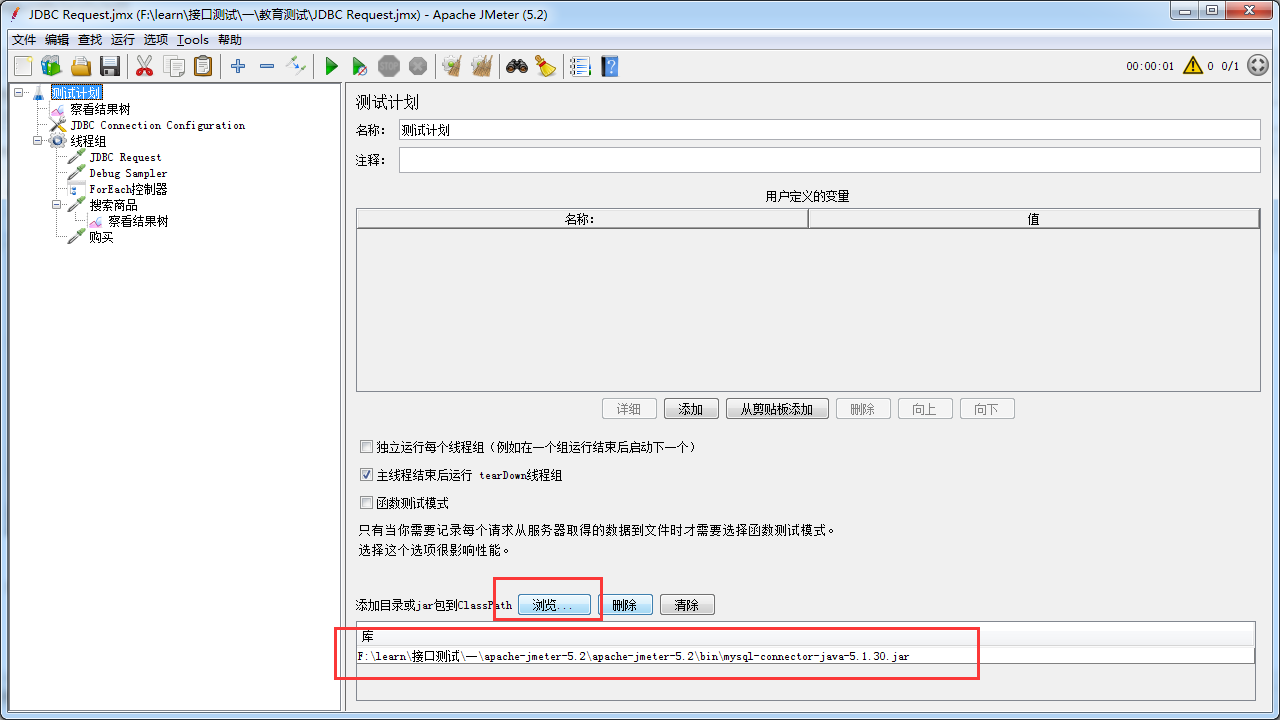1280x720 pixels.
Task: Click the 名称 input field
Action: pos(829,130)
